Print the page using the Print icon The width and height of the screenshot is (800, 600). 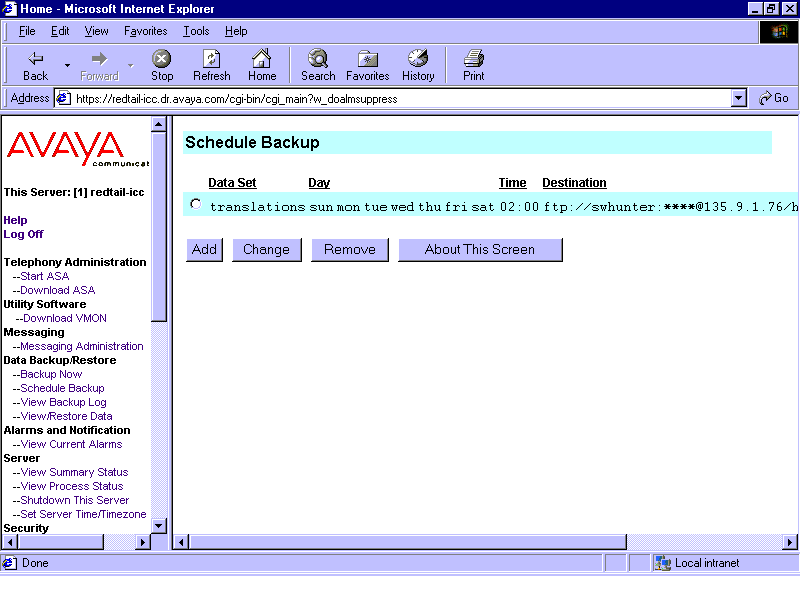coord(473,59)
